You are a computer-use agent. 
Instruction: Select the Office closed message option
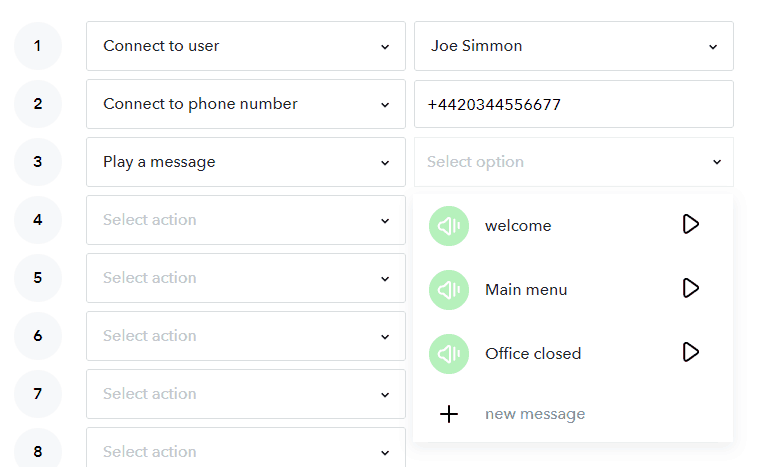coord(533,354)
